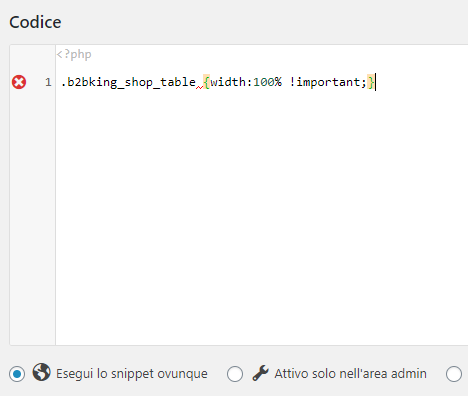Click empty code editor area below line 1
The image size is (468, 396).
coord(262,217)
